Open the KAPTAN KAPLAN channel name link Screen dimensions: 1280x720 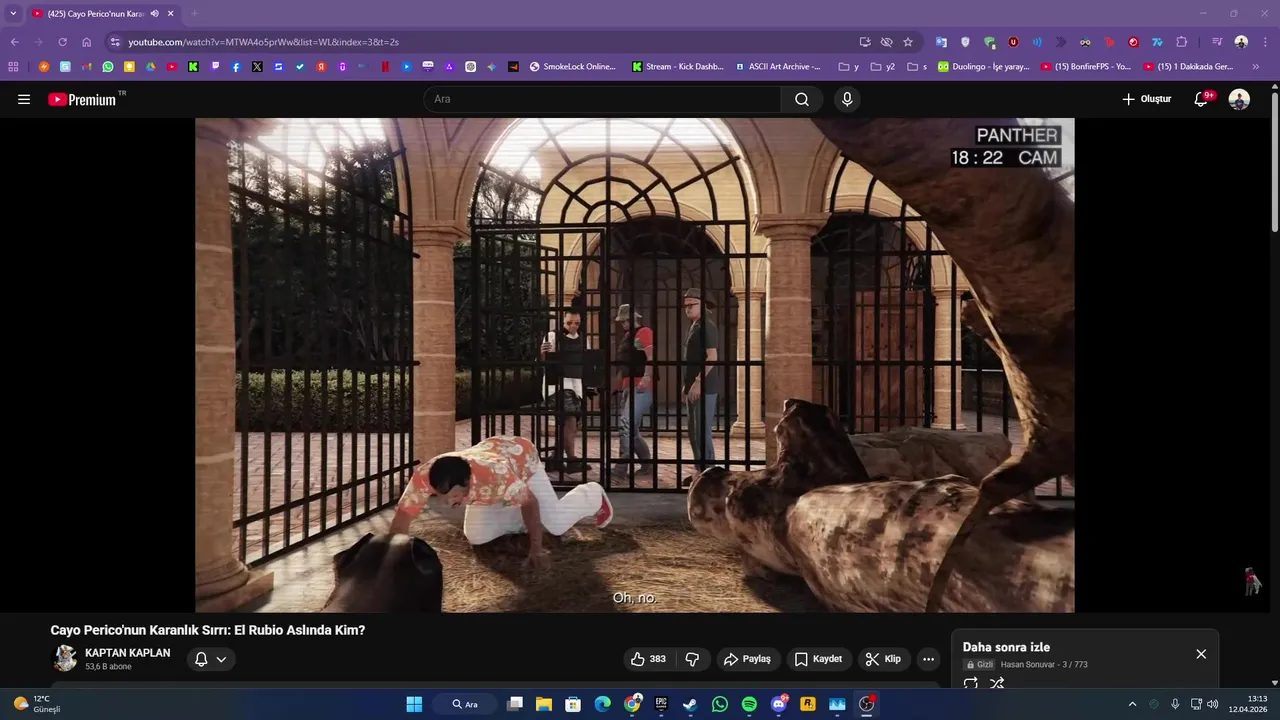click(x=127, y=653)
